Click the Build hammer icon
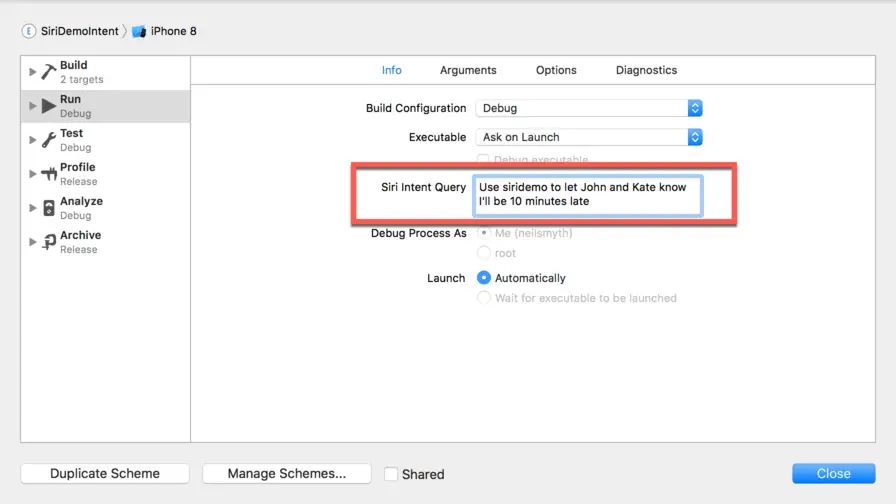Viewport: 896px width, 504px height. pos(48,72)
